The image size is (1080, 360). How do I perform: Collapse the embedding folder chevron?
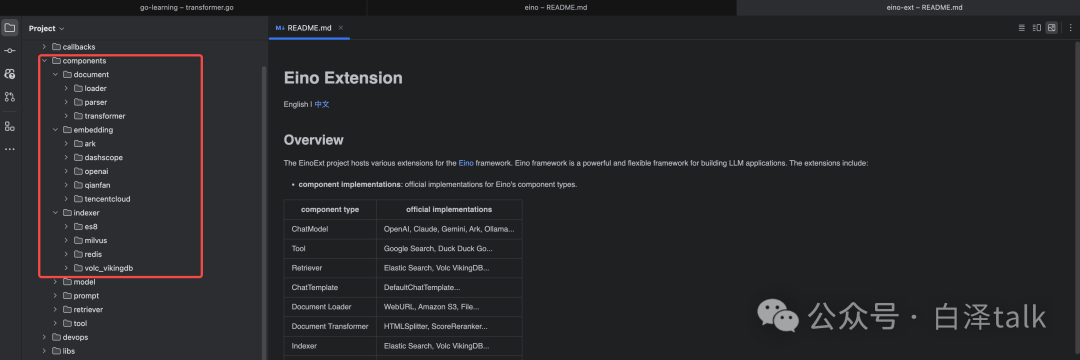click(56, 129)
